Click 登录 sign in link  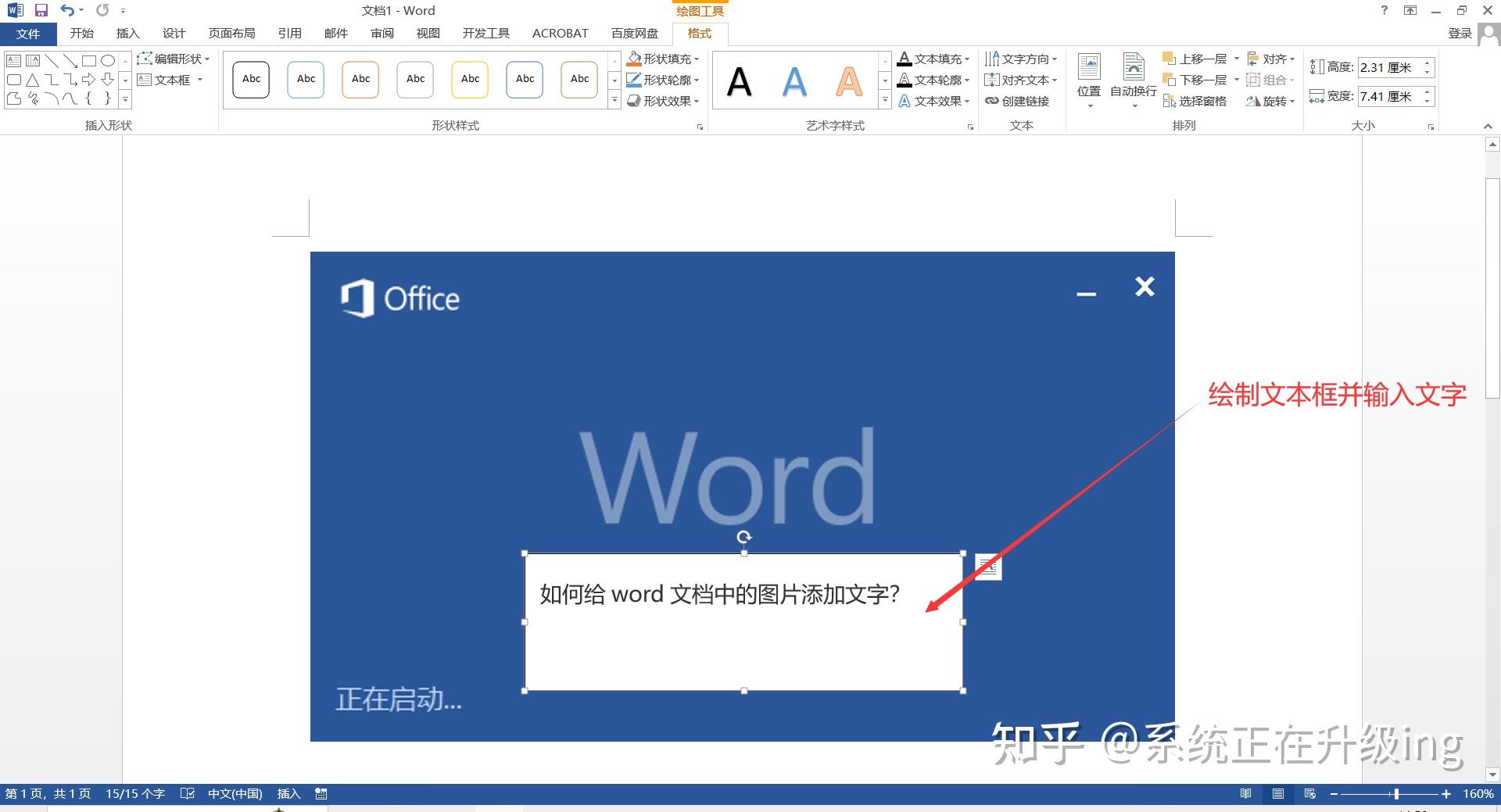(x=1460, y=34)
